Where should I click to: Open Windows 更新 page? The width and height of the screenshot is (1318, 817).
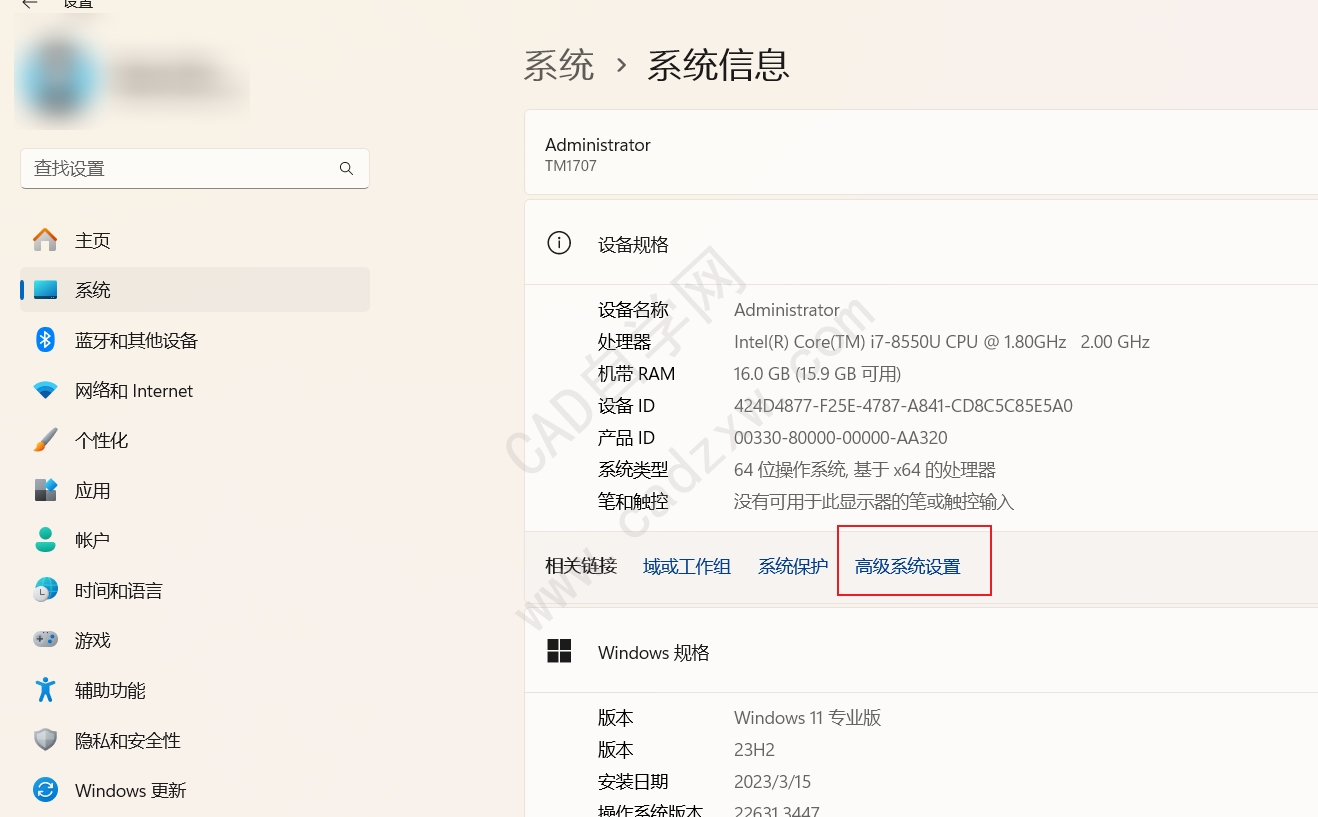(x=195, y=790)
